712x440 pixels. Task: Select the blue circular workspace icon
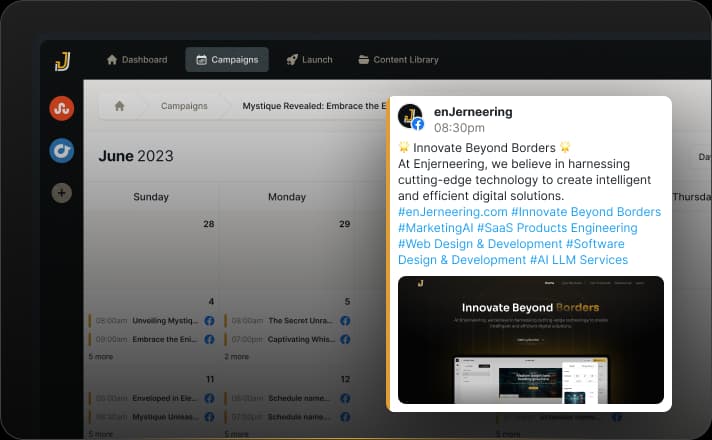coord(62,150)
